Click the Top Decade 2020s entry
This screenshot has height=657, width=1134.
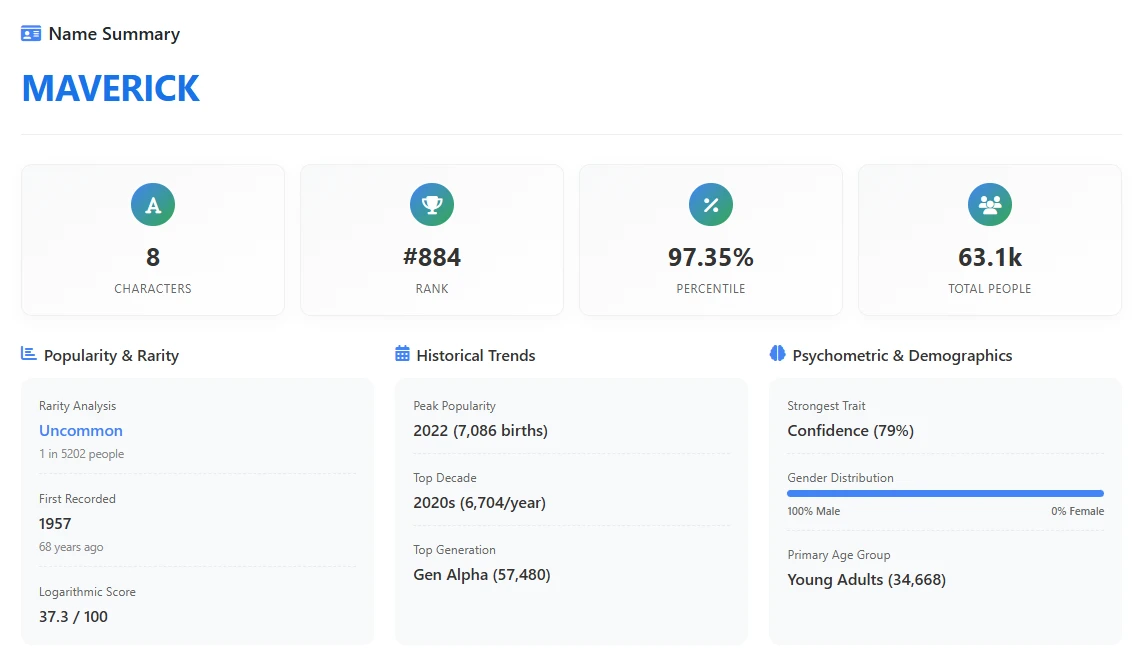pos(479,503)
